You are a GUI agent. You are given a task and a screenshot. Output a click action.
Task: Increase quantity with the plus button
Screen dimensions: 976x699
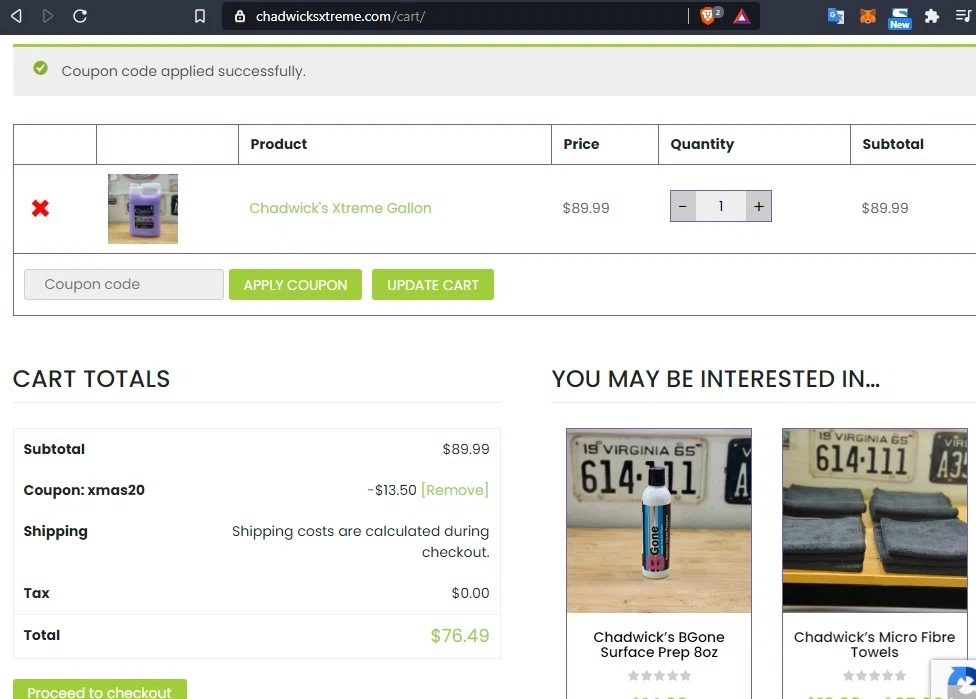click(759, 206)
